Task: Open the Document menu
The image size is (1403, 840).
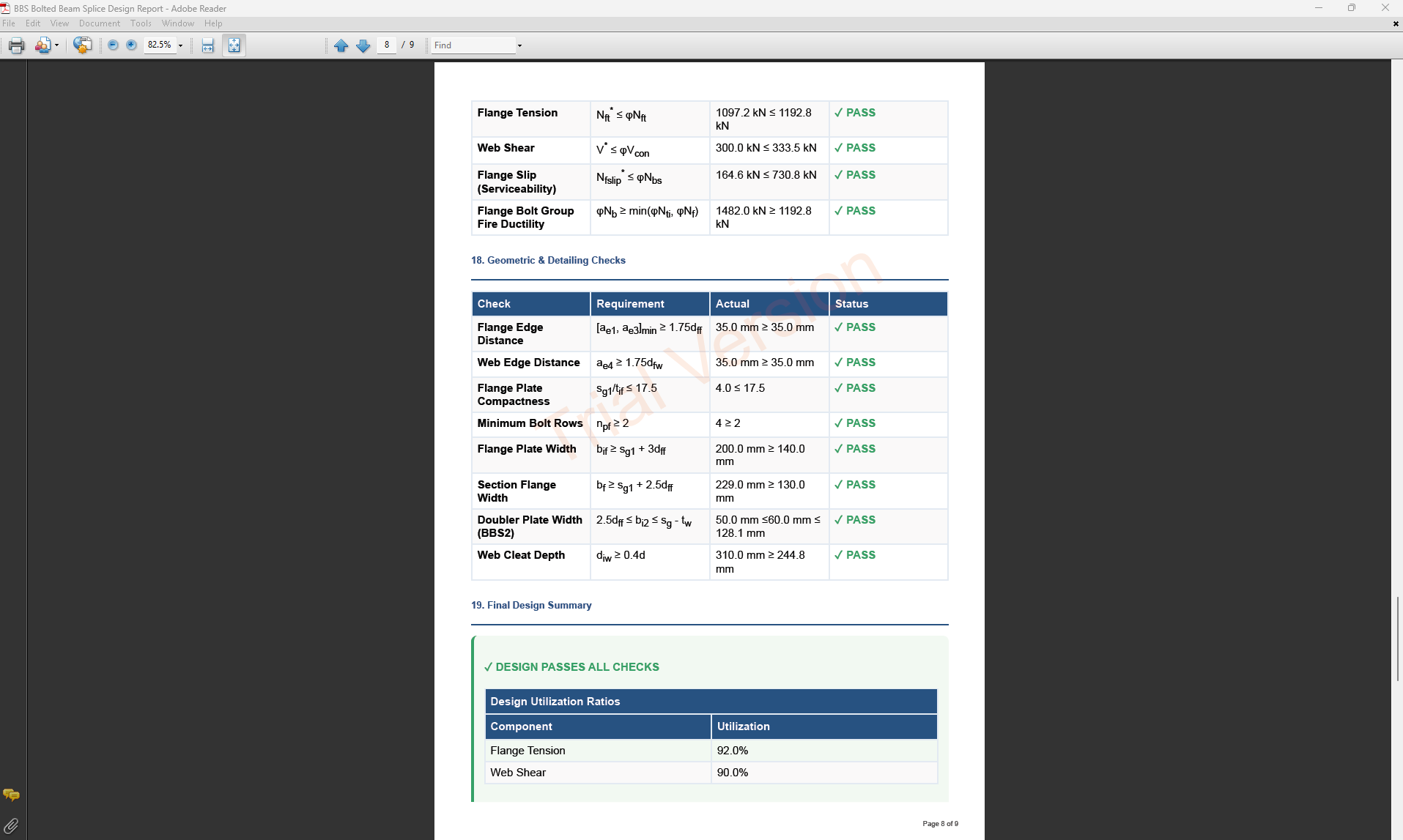Action: [x=99, y=23]
